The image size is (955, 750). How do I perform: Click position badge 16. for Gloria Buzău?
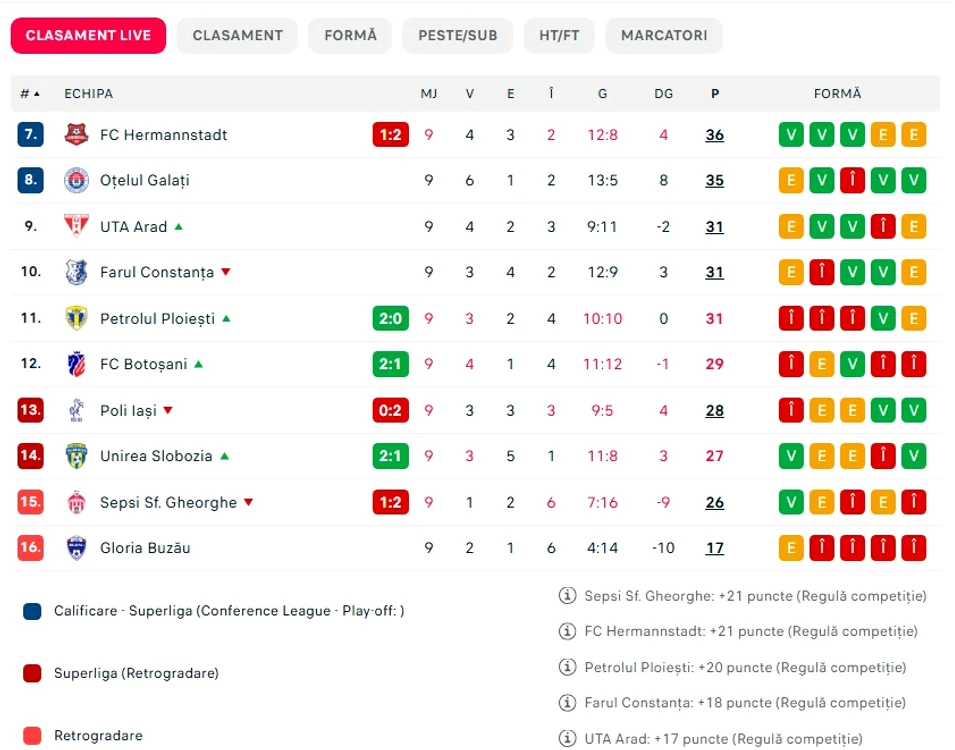tap(30, 547)
